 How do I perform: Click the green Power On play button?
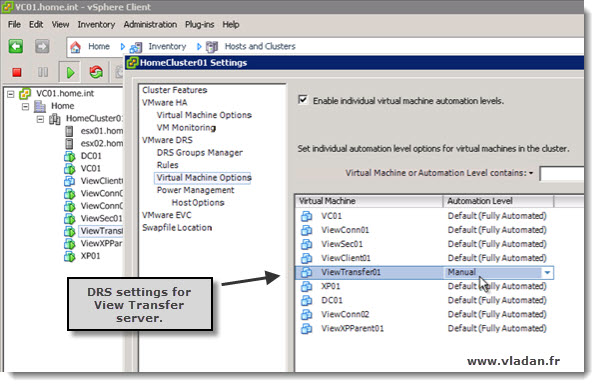(x=70, y=72)
